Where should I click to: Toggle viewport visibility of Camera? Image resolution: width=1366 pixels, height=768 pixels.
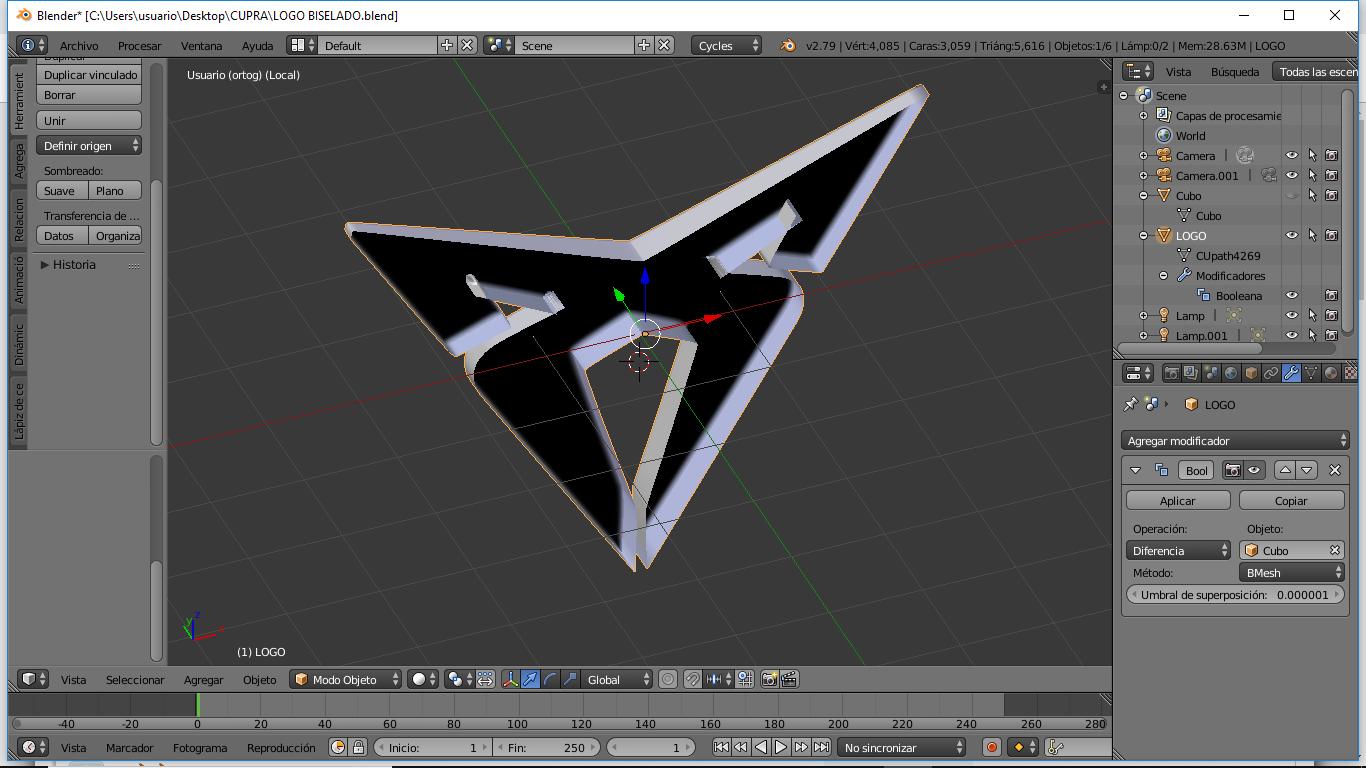(1292, 155)
